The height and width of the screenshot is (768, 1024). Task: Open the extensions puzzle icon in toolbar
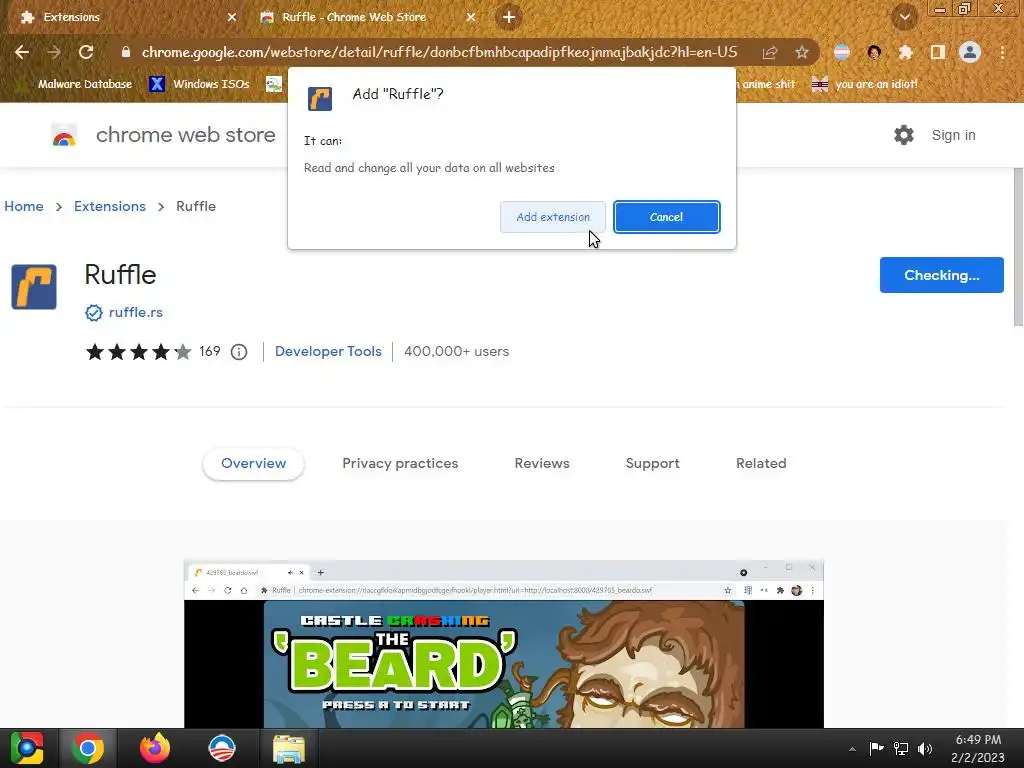pos(906,52)
